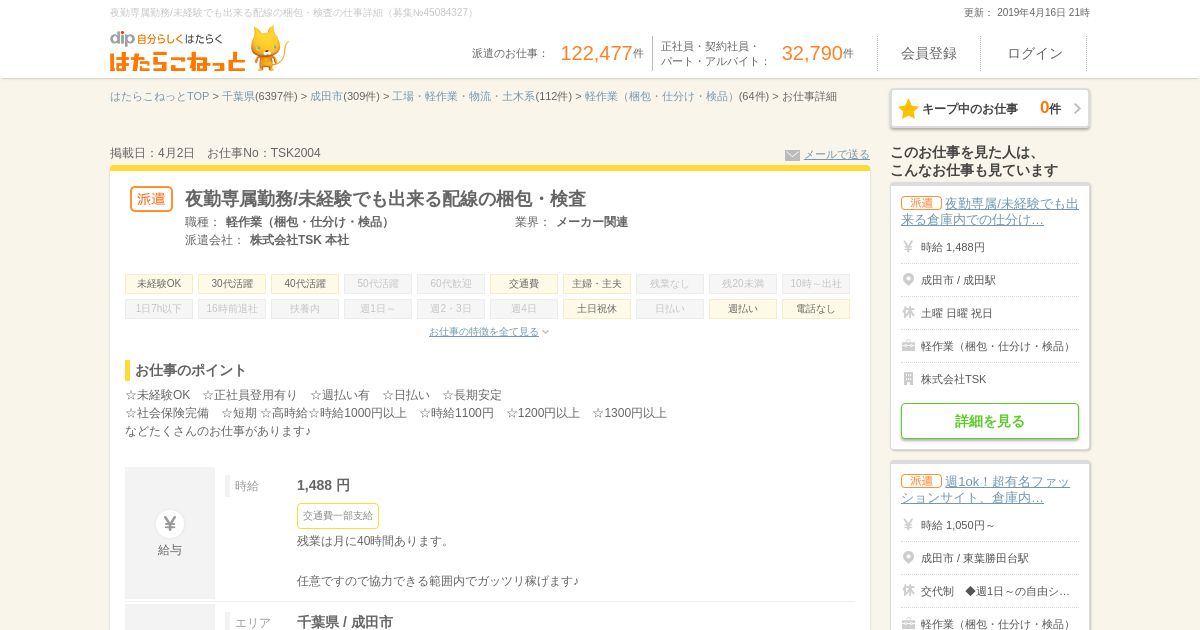Open 軽作業（梱包・仕分け・検品） breadcrumb
Image resolution: width=1200 pixels, height=630 pixels.
(661, 97)
